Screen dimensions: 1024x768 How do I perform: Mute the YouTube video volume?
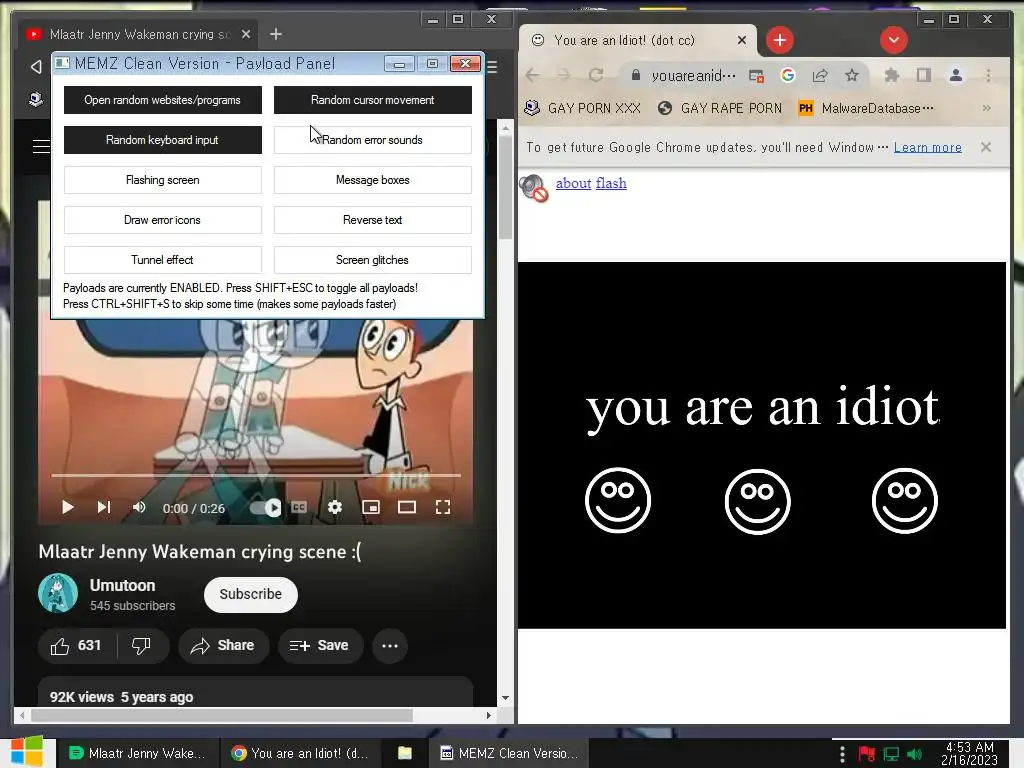pyautogui.click(x=139, y=507)
